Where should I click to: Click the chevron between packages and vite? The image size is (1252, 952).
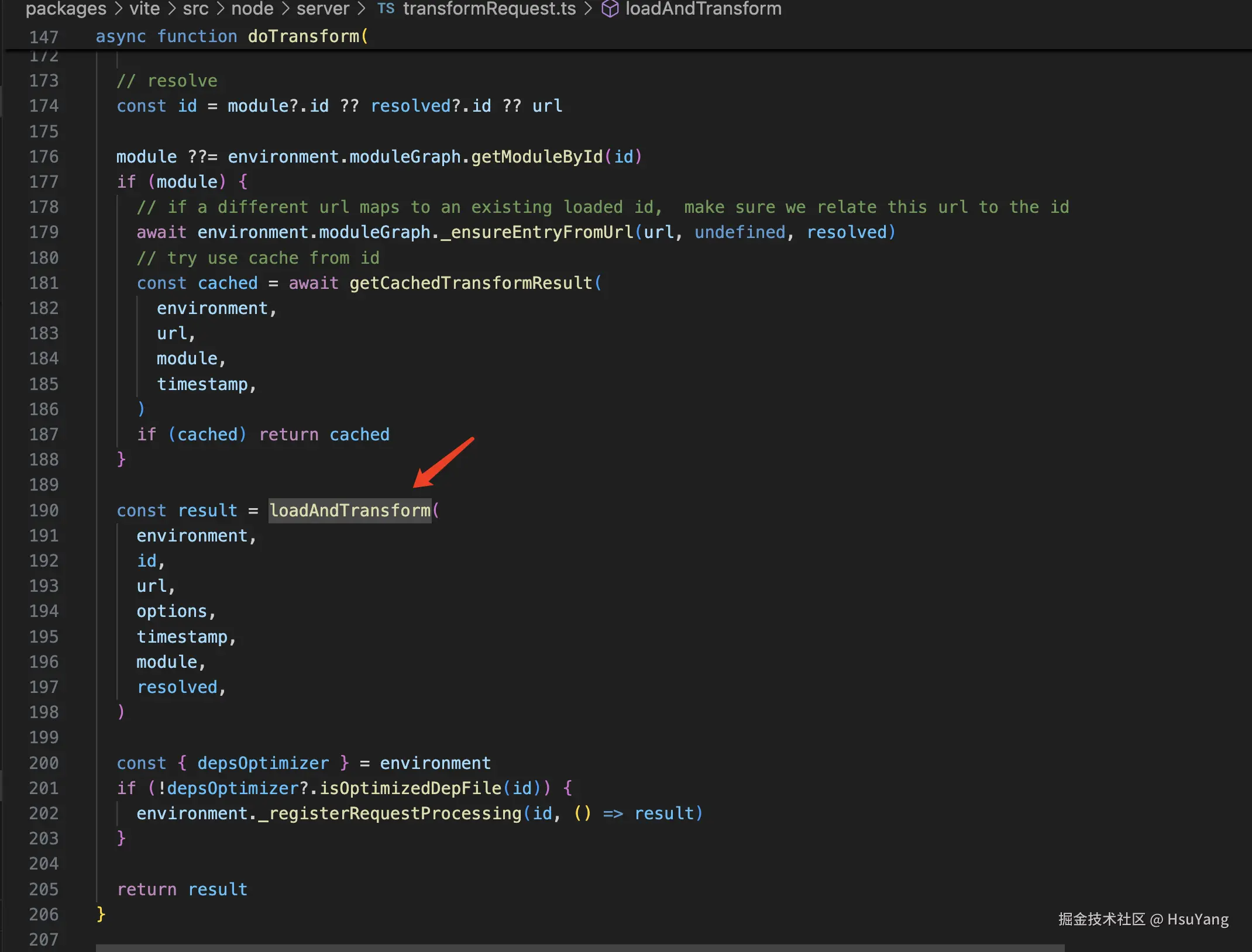click(x=119, y=9)
